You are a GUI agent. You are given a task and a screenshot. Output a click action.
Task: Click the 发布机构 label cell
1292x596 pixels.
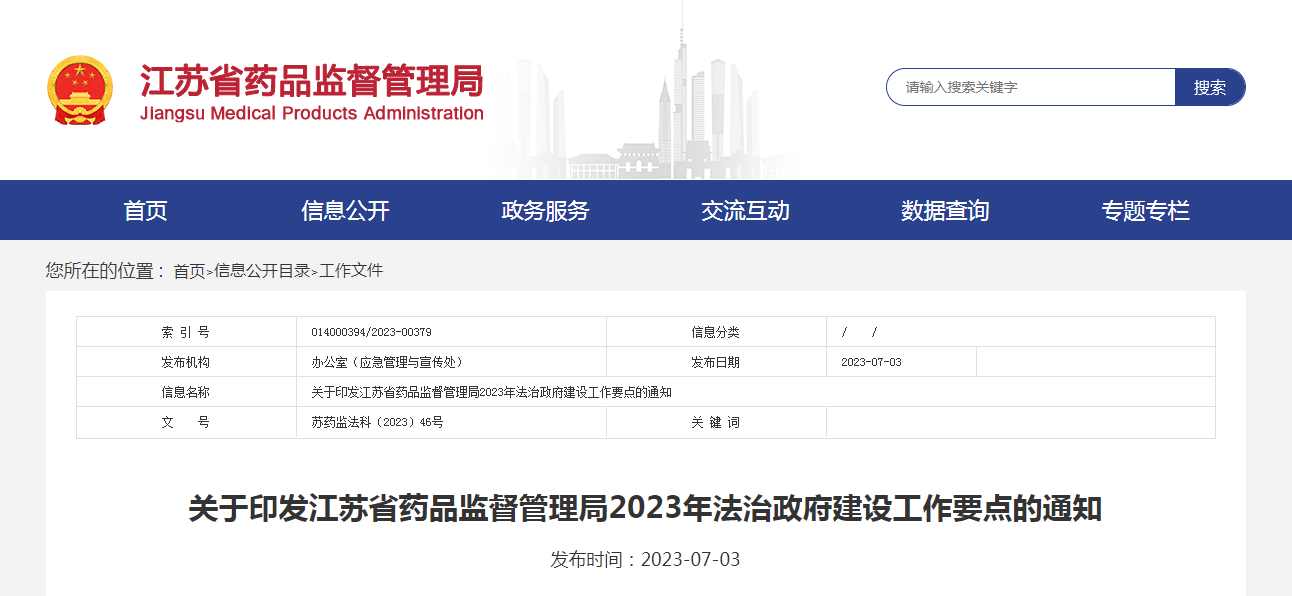pos(186,362)
